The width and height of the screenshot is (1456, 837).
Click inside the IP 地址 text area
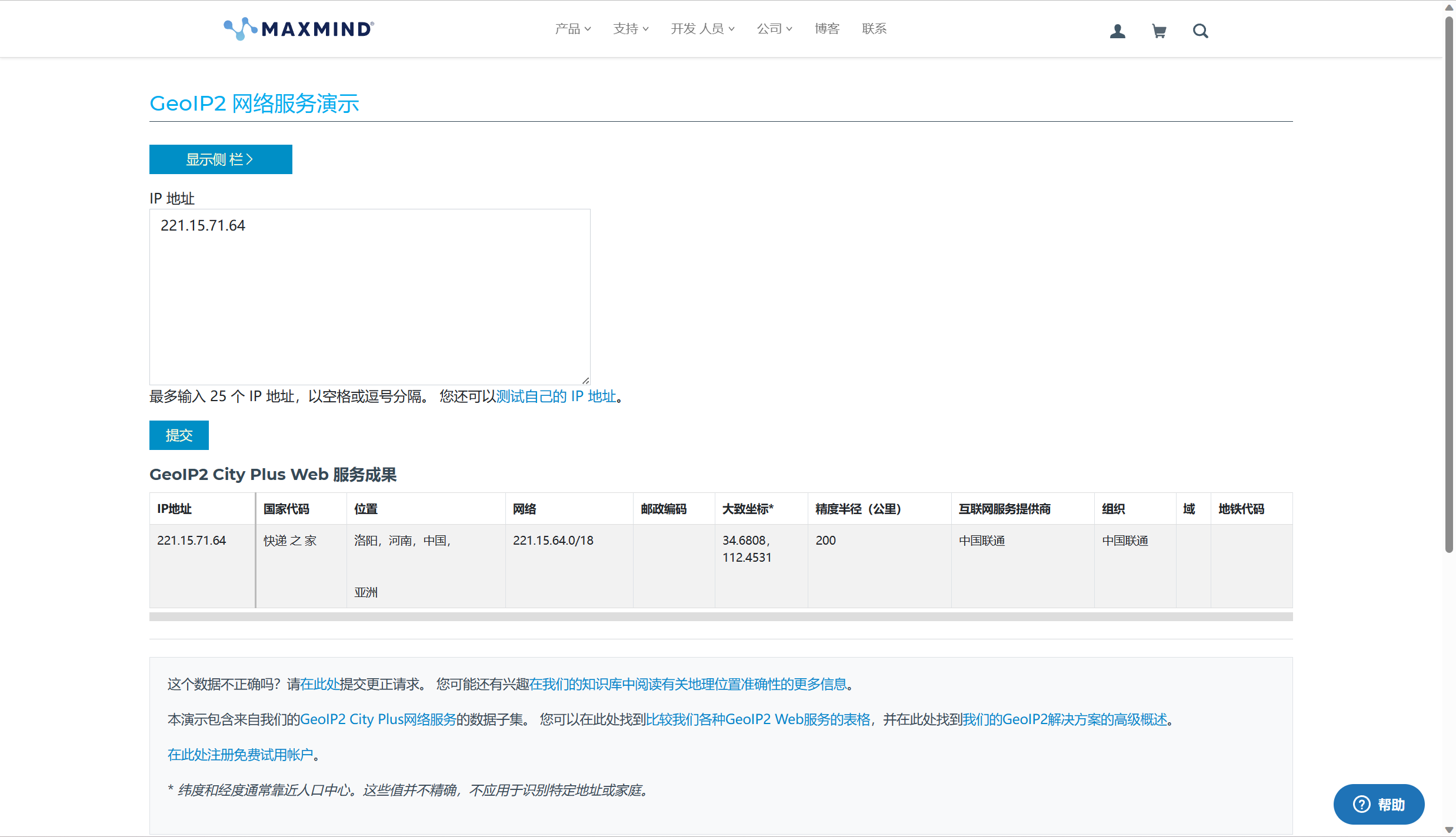[369, 296]
